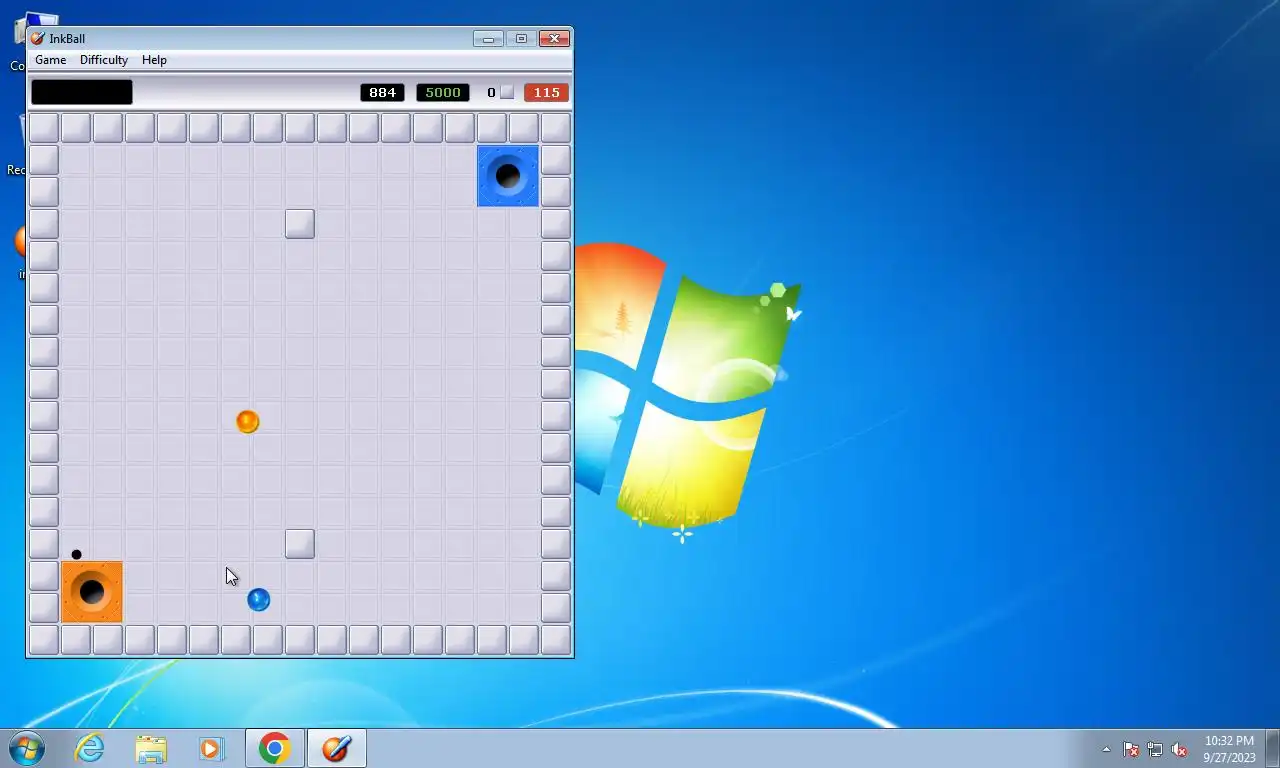This screenshot has width=1280, height=768.
Task: Open the network status tray icon
Action: point(1155,749)
